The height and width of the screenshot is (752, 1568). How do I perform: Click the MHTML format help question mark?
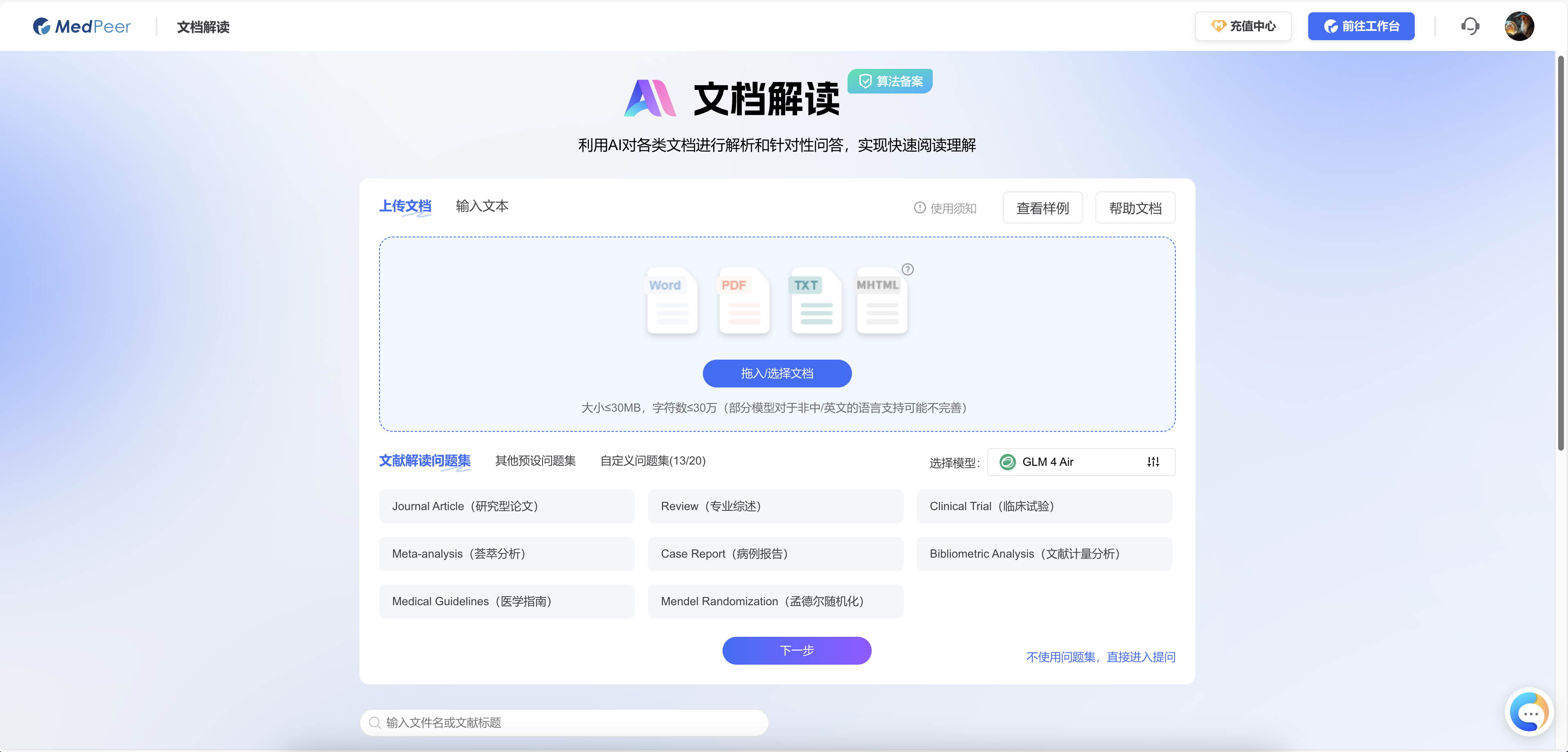coord(908,269)
